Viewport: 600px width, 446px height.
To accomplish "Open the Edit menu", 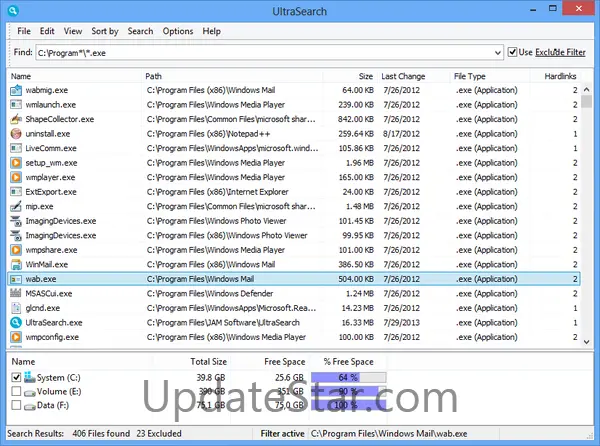I will (47, 31).
